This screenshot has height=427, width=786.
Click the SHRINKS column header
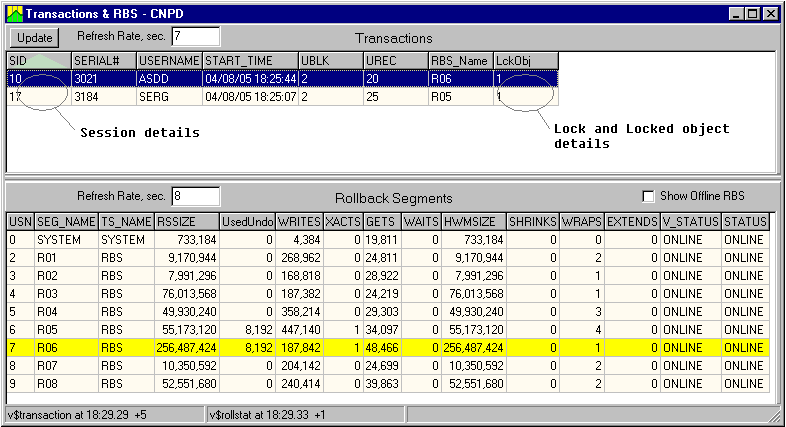533,222
